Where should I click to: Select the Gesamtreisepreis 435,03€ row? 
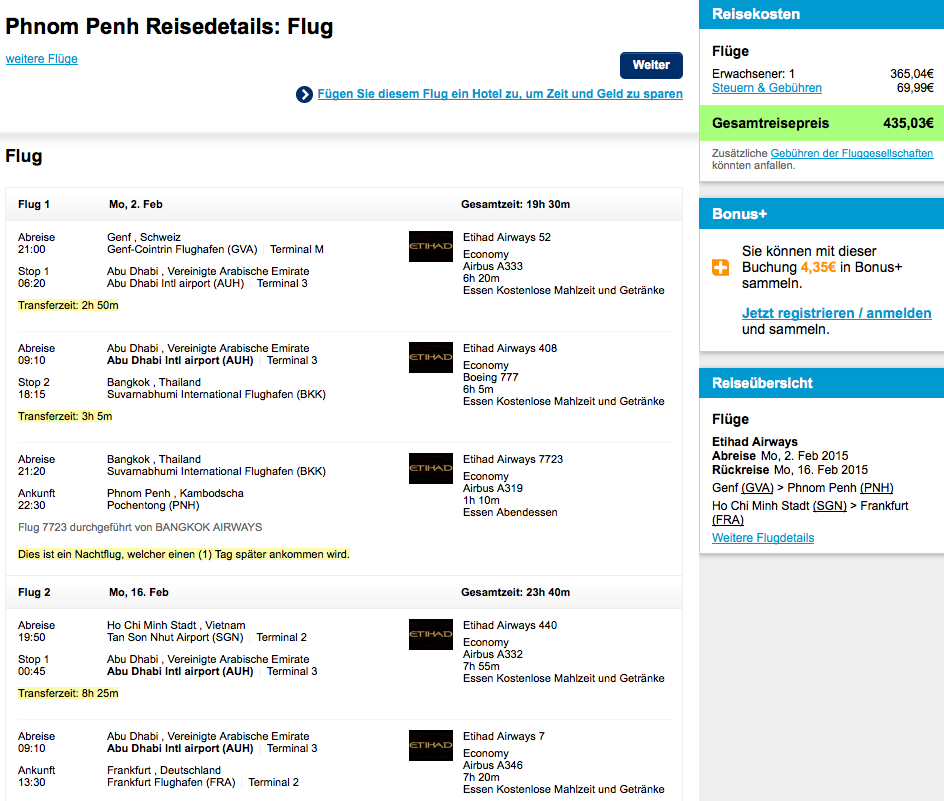[x=821, y=123]
